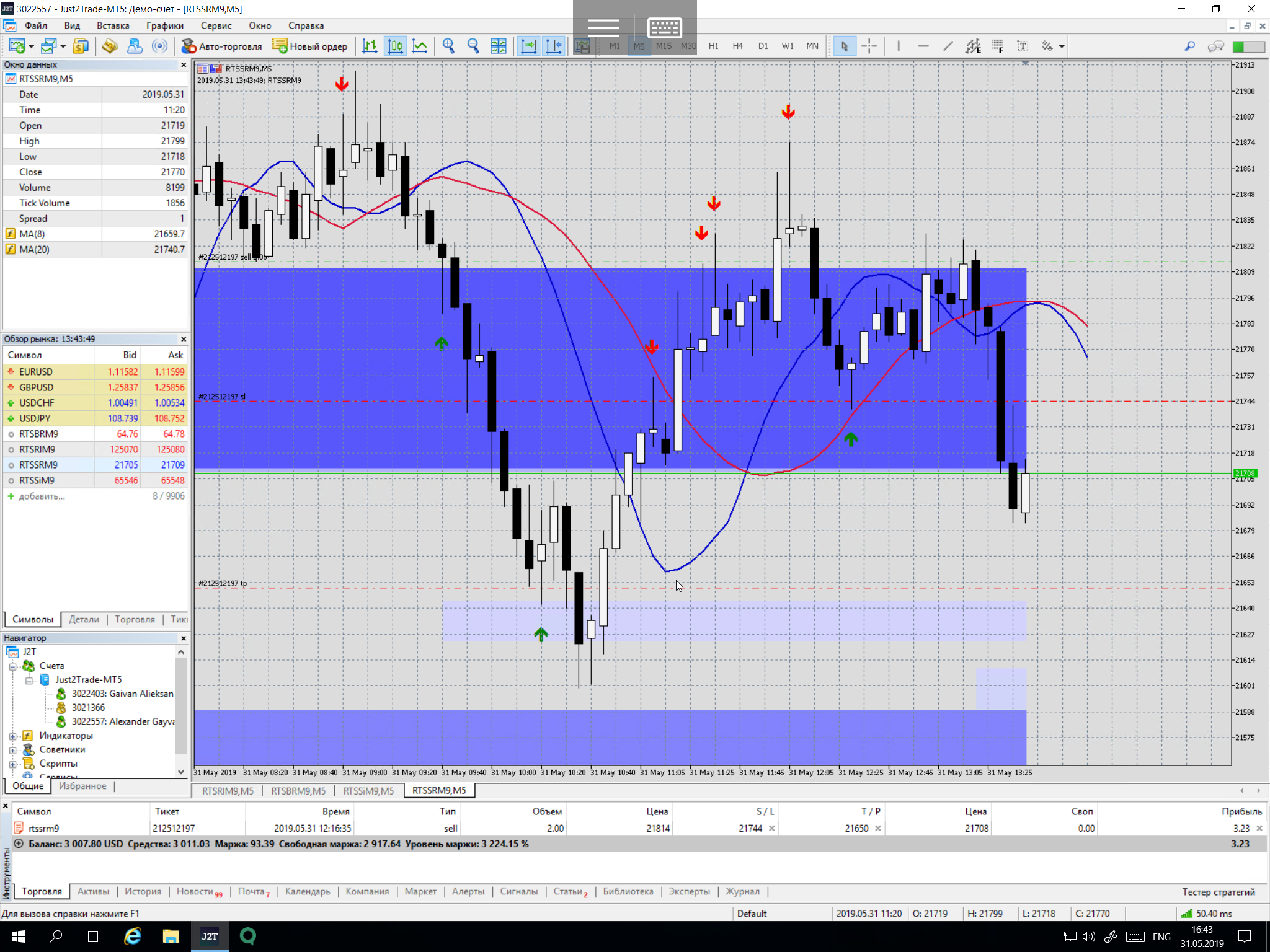Expand the Индикаторы tree node
This screenshot has width=1270, height=952.
pyautogui.click(x=12, y=736)
